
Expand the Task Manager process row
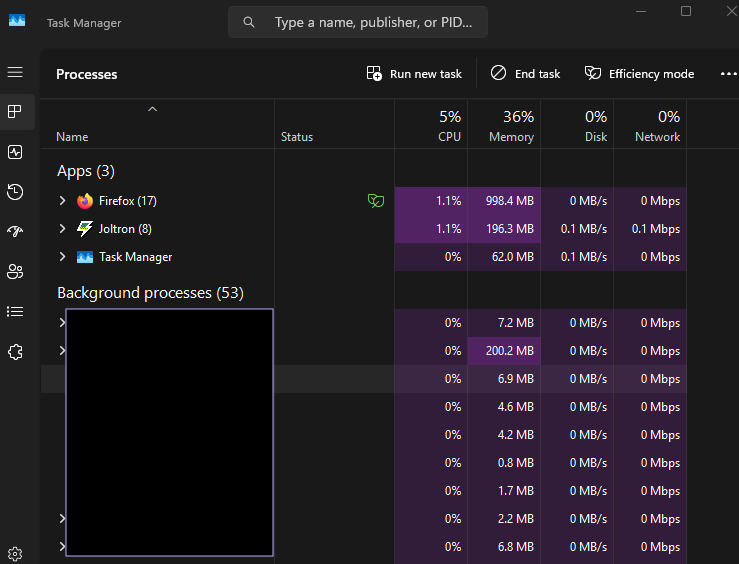pyautogui.click(x=63, y=257)
